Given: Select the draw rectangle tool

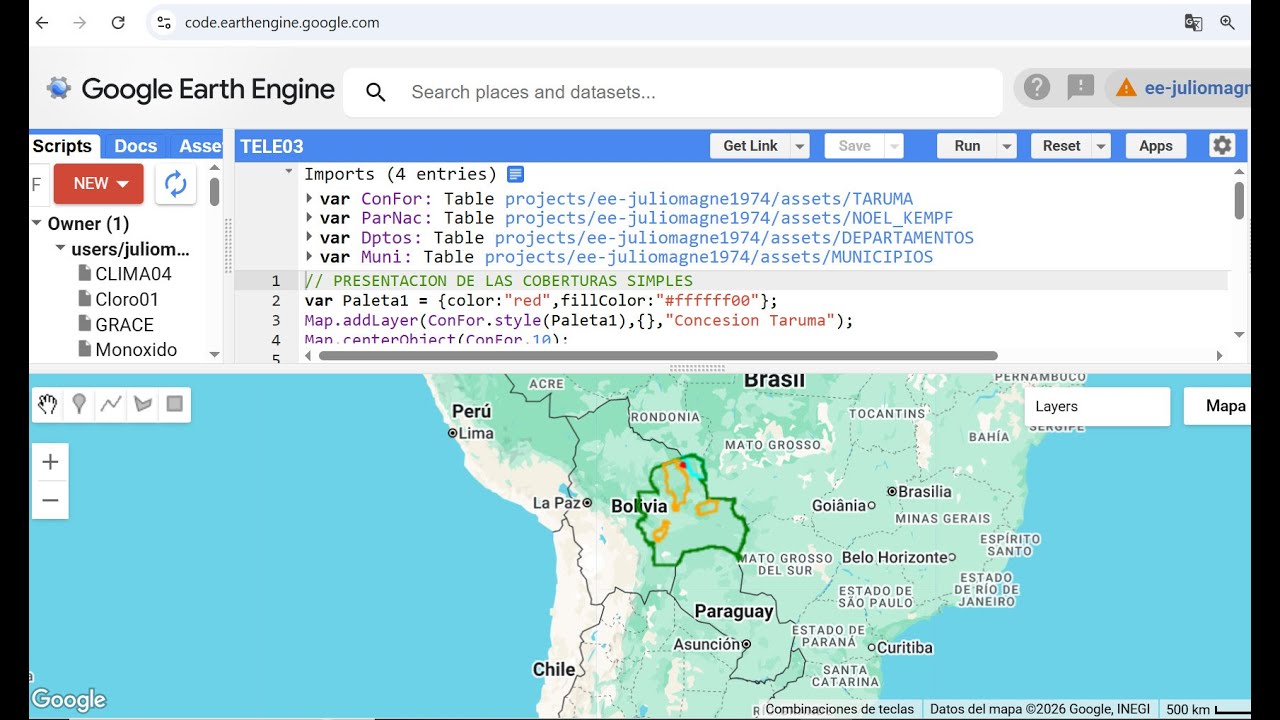Looking at the screenshot, I should click(x=174, y=404).
